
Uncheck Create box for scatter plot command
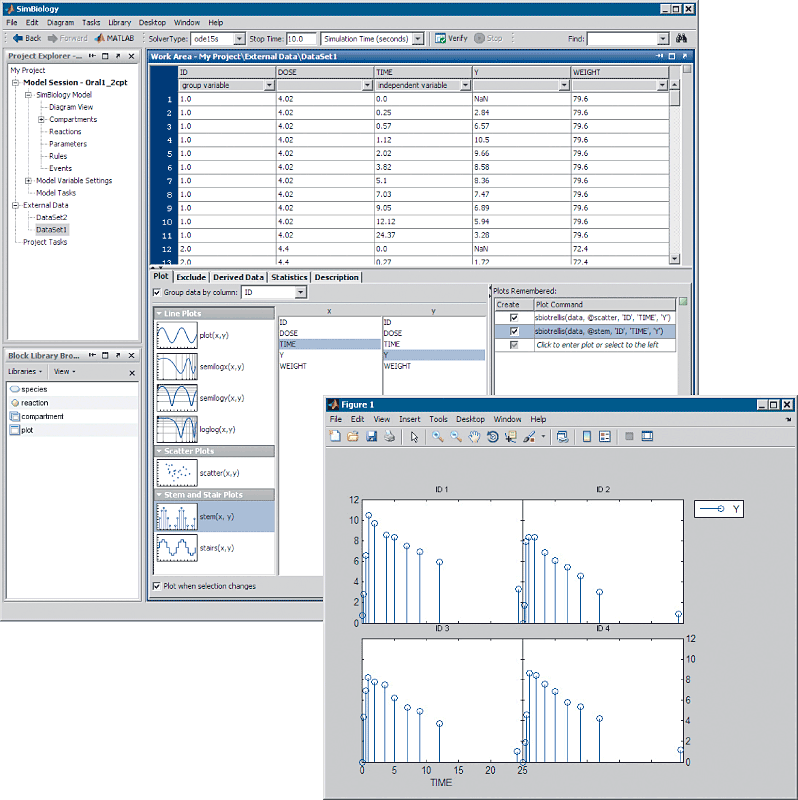[514, 317]
